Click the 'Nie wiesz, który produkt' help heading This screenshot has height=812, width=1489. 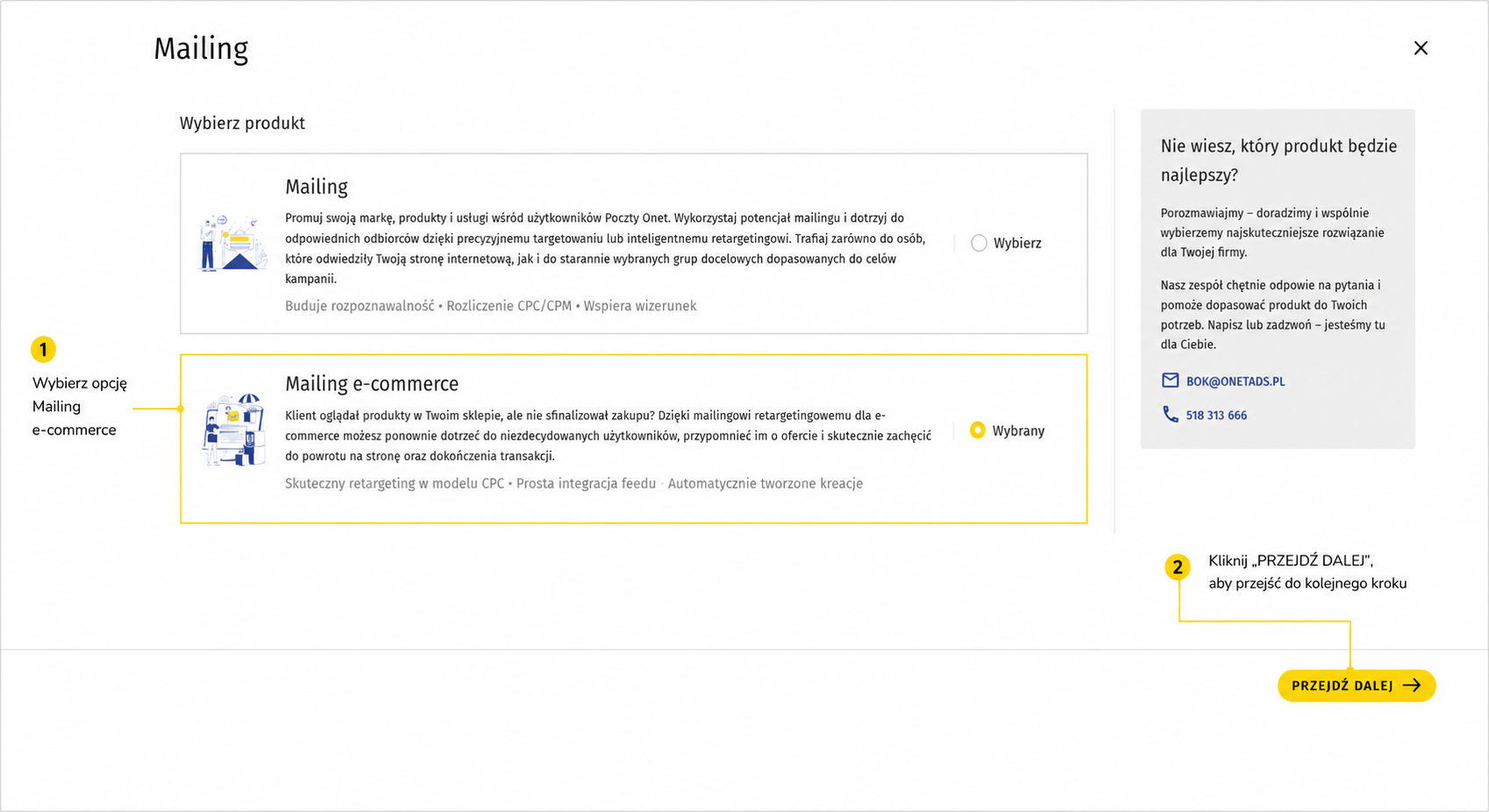point(1279,160)
